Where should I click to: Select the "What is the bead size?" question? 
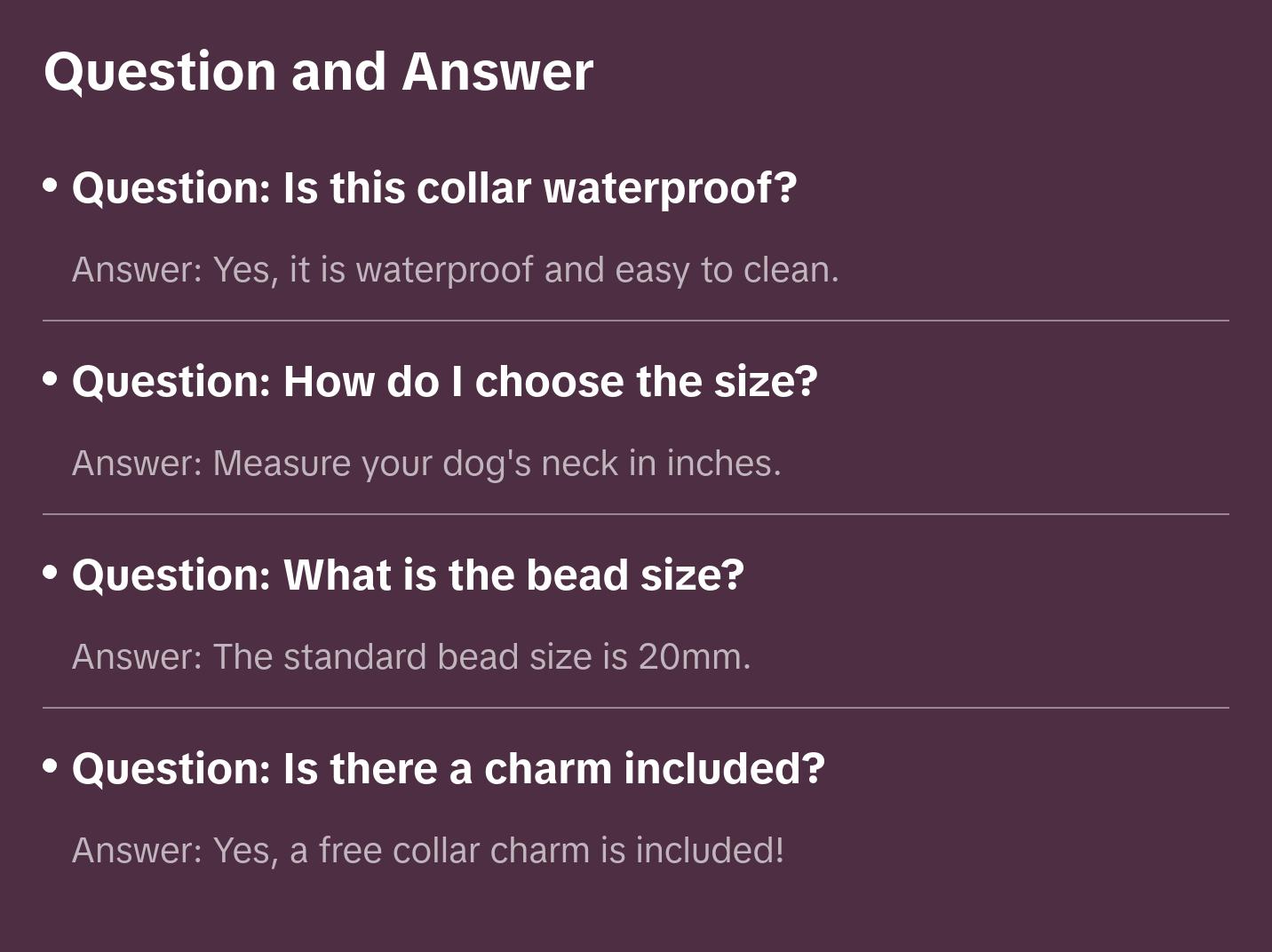point(408,575)
